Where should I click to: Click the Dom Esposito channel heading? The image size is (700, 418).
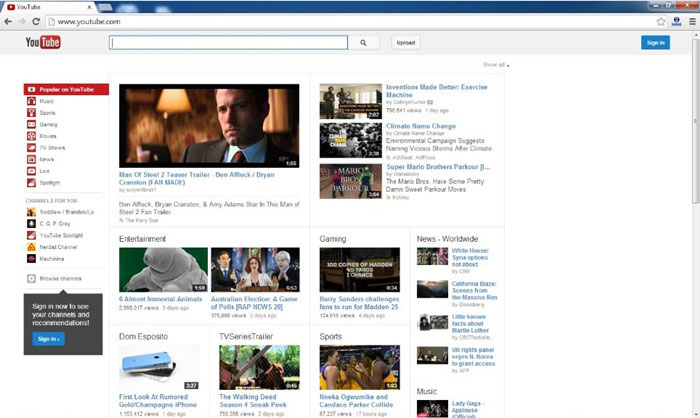(143, 336)
